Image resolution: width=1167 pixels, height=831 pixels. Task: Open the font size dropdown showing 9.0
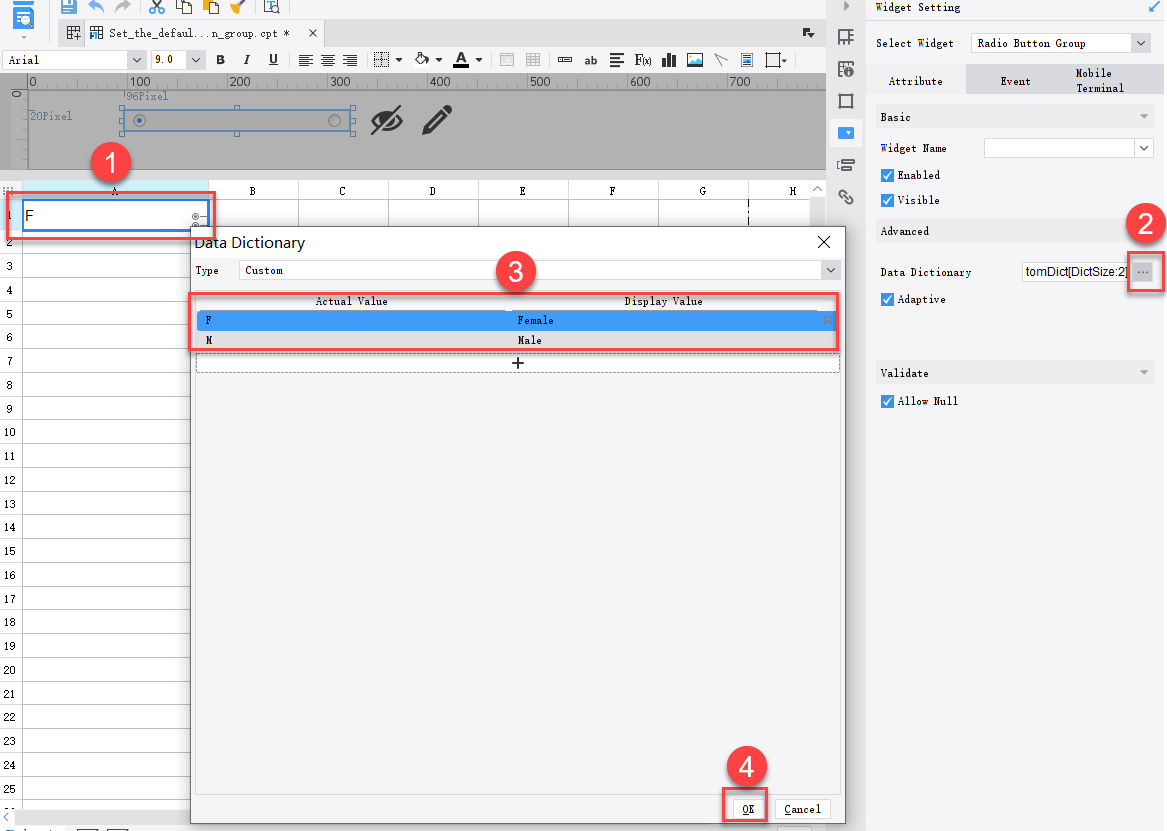point(193,60)
